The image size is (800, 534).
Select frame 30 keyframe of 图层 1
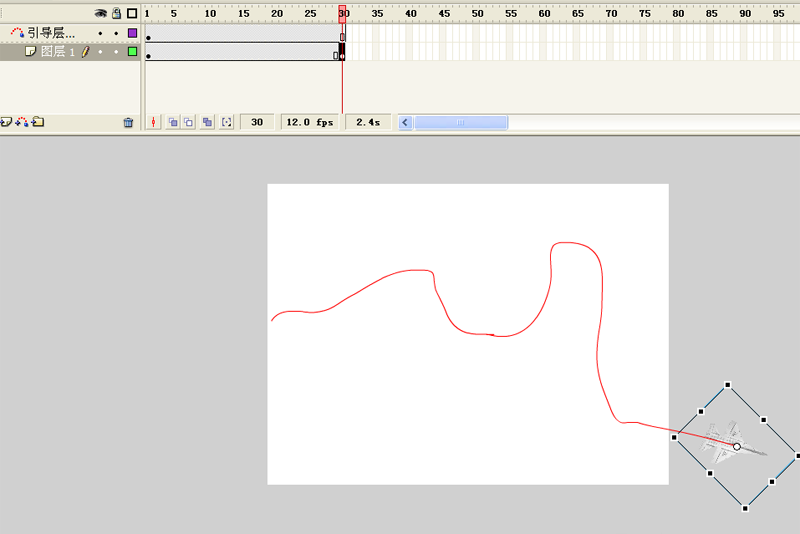coord(342,52)
